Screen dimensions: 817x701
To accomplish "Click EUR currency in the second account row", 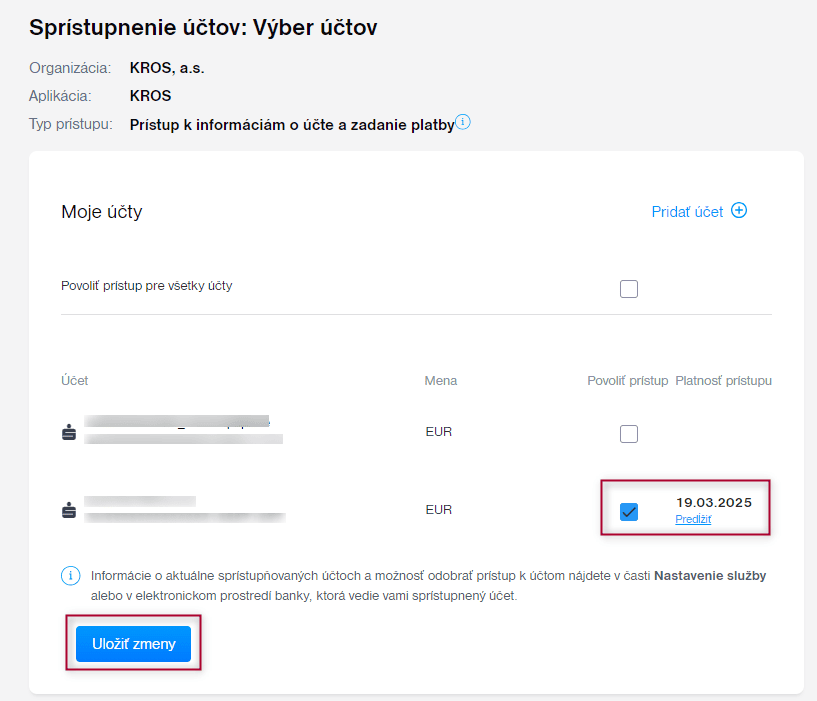I will [x=438, y=510].
